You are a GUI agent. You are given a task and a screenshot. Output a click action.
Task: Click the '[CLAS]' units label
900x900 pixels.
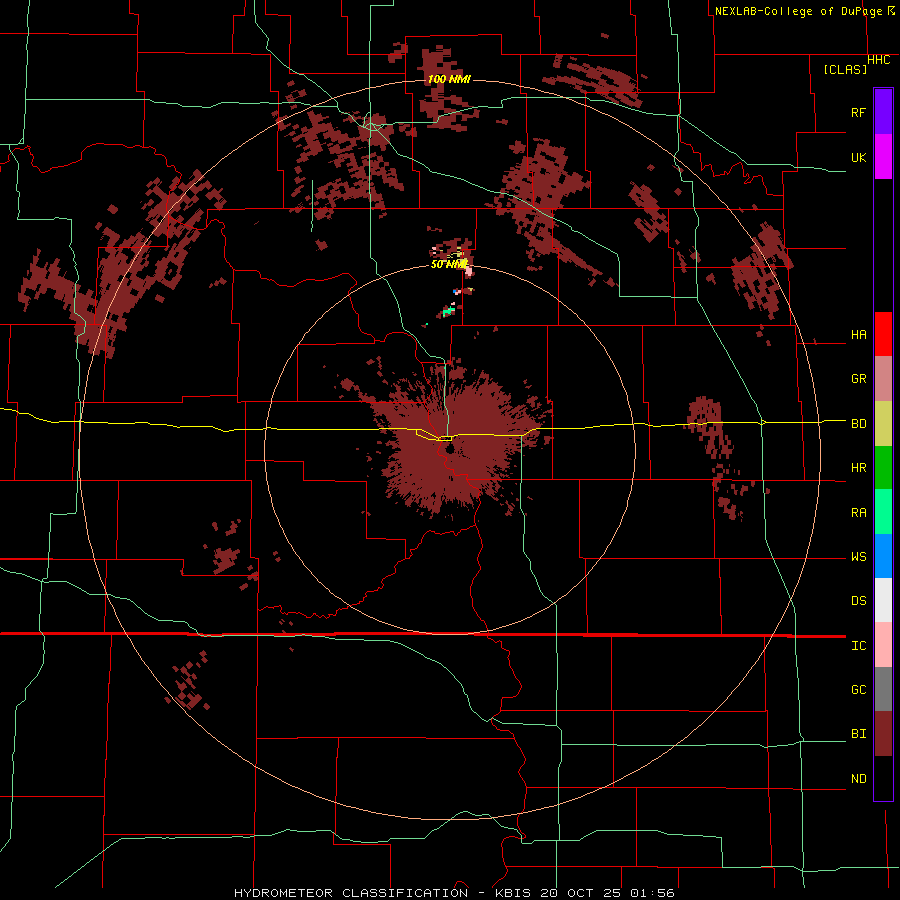pyautogui.click(x=845, y=69)
